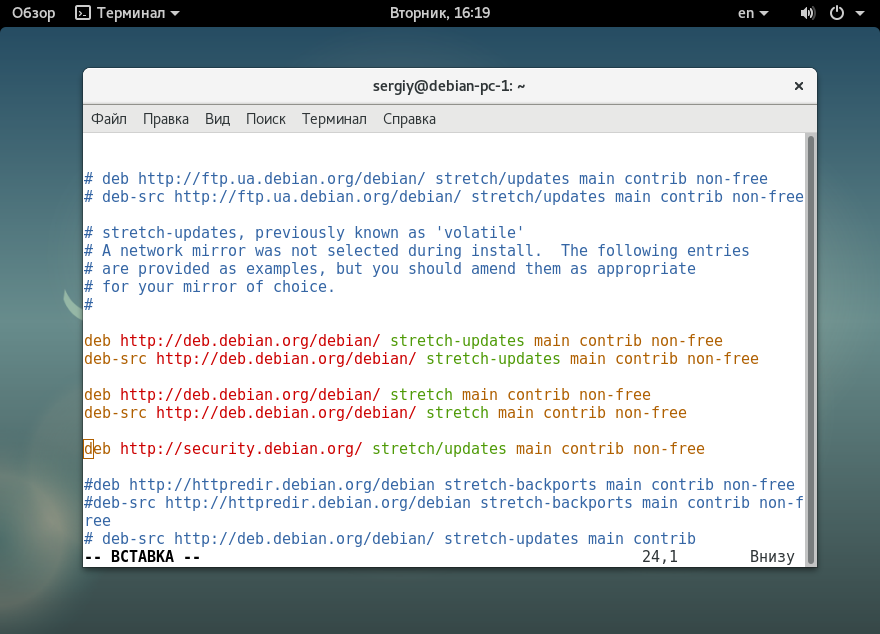Screen dimensions: 880x634
Task: Open the en keyboard layout switcher
Action: (x=753, y=13)
